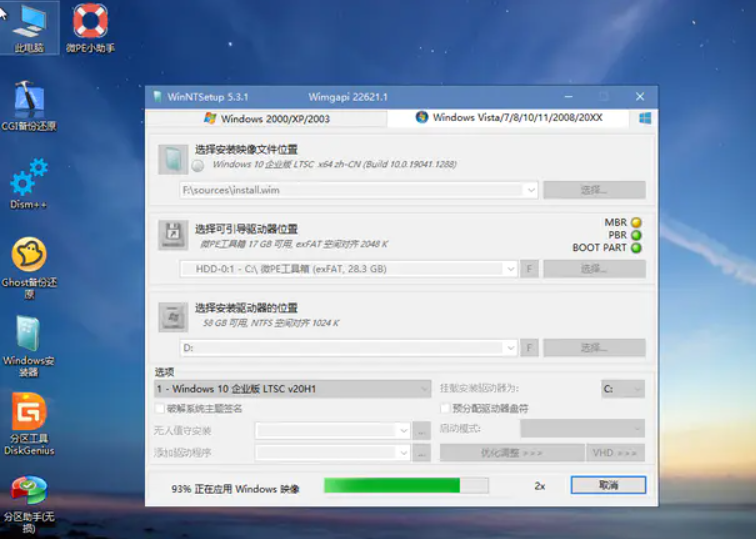Click the VHD >>> button
Viewport: 756px width, 539px height.
pyautogui.click(x=615, y=453)
